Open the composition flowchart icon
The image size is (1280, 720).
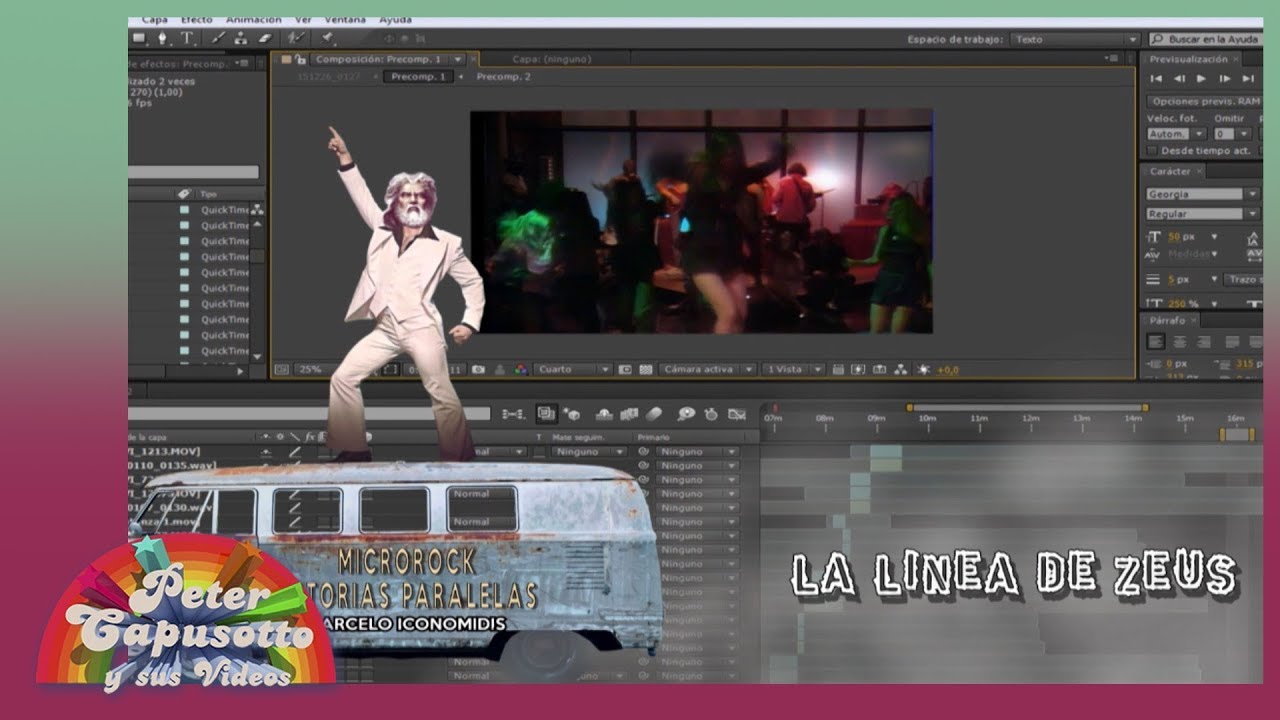click(901, 369)
